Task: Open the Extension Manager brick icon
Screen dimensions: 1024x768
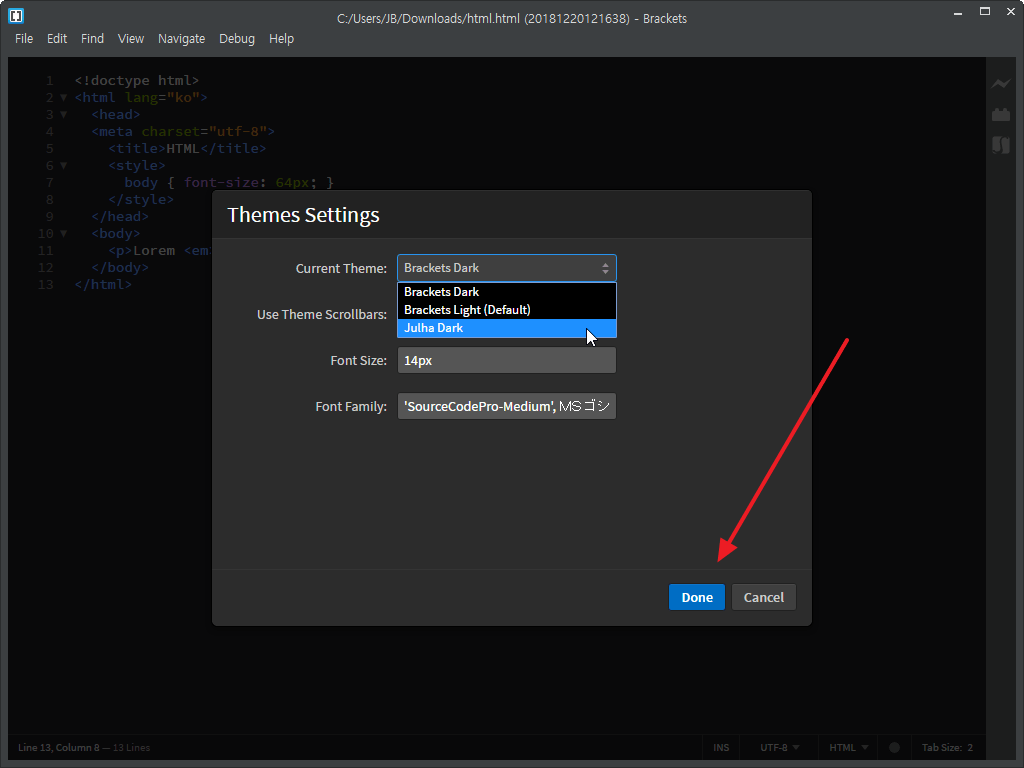Action: pos(1000,114)
